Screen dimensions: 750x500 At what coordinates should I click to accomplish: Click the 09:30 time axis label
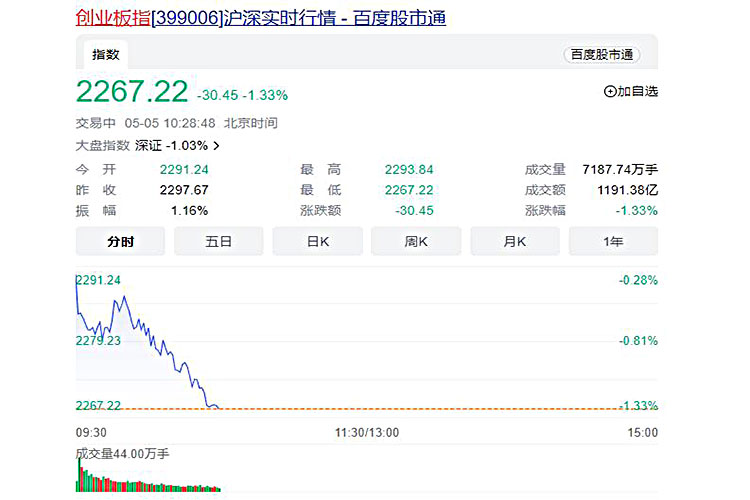point(91,433)
